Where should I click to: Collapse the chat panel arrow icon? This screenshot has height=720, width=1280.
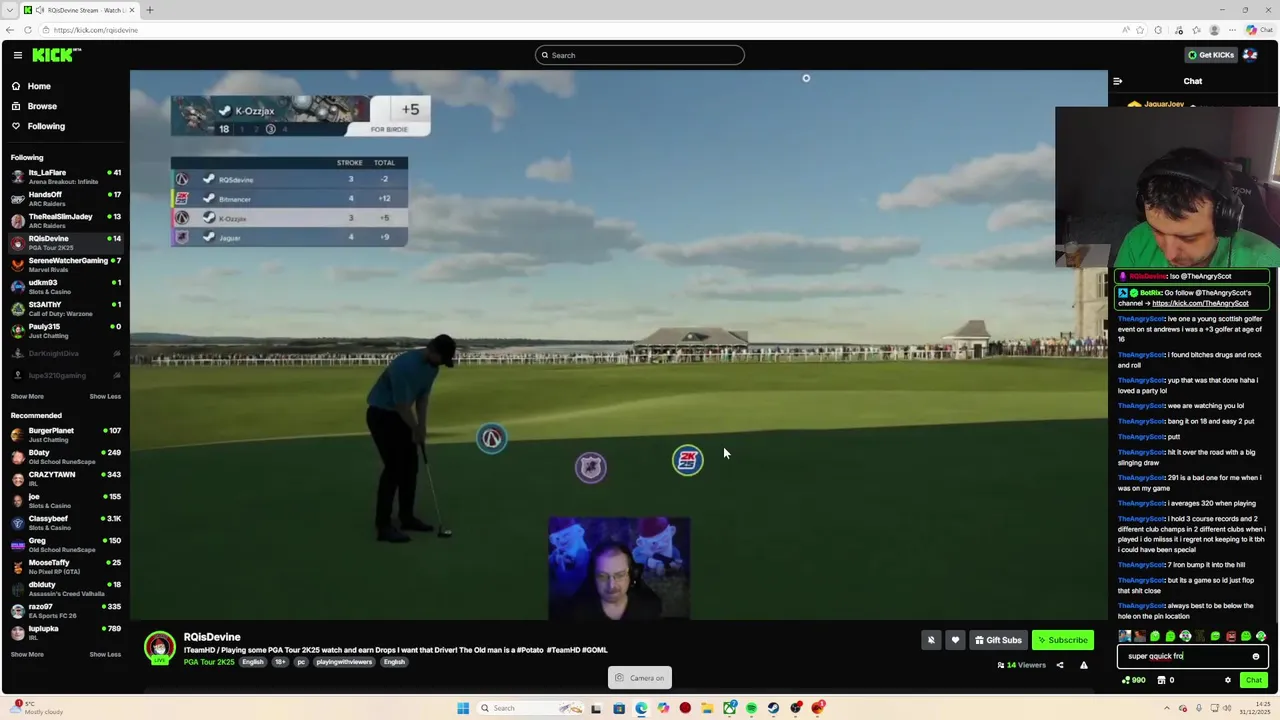(x=1118, y=81)
